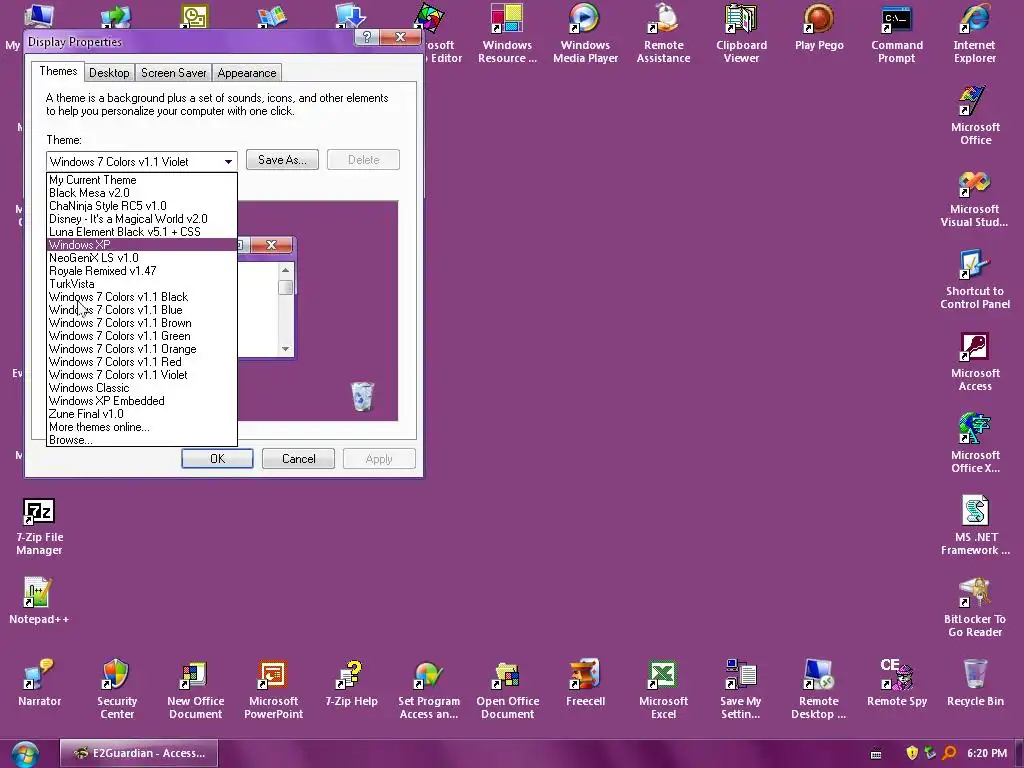
Task: Select Windows 7 Colors v1.1 Orange
Action: click(x=142, y=349)
